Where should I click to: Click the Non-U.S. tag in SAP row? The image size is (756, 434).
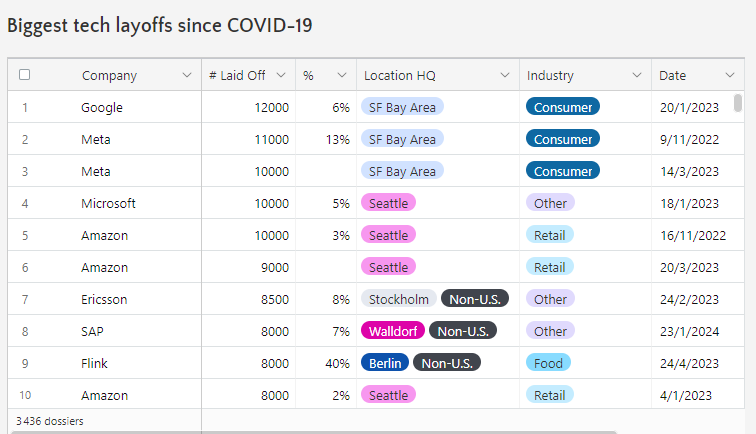(463, 331)
